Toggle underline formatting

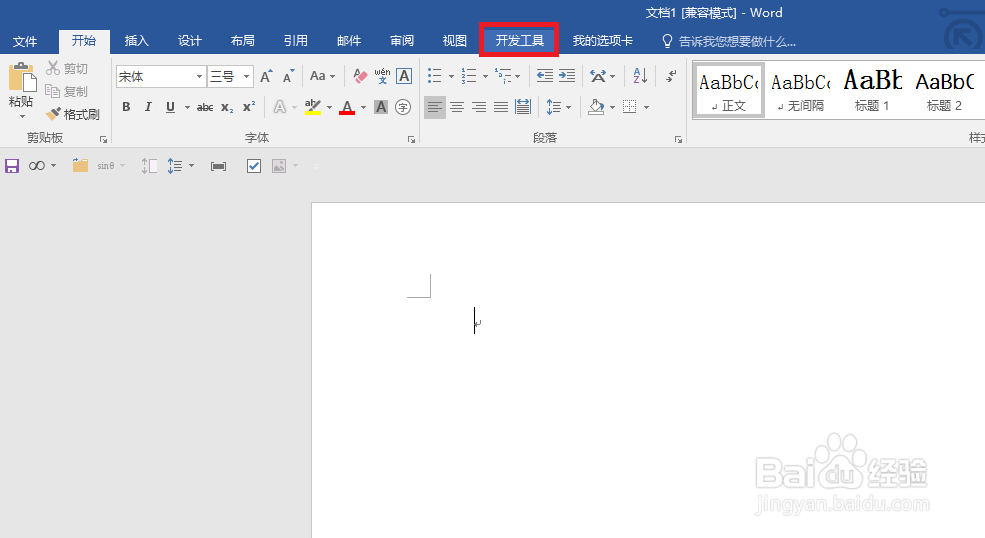pos(170,107)
